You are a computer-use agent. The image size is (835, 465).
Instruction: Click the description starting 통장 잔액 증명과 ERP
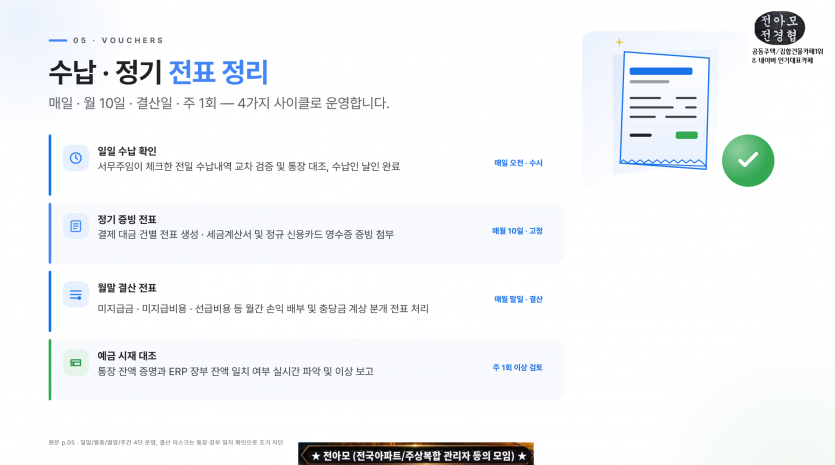coord(235,371)
